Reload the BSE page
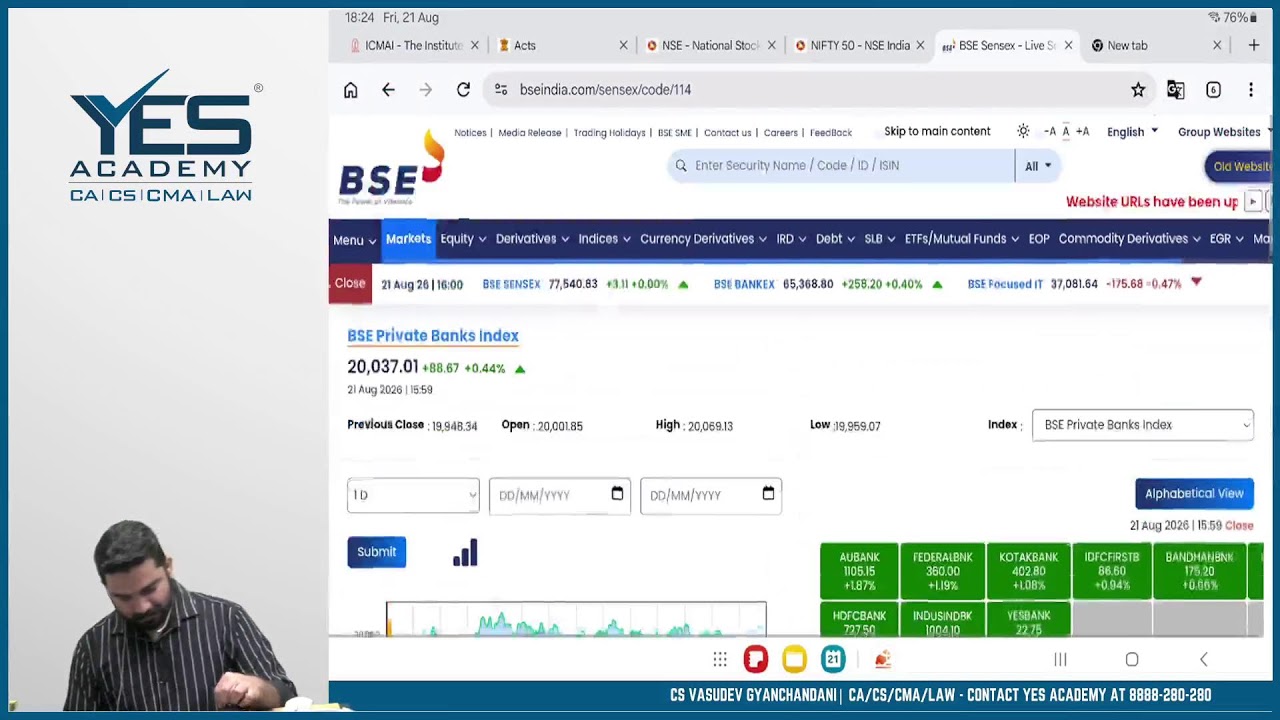 click(463, 90)
